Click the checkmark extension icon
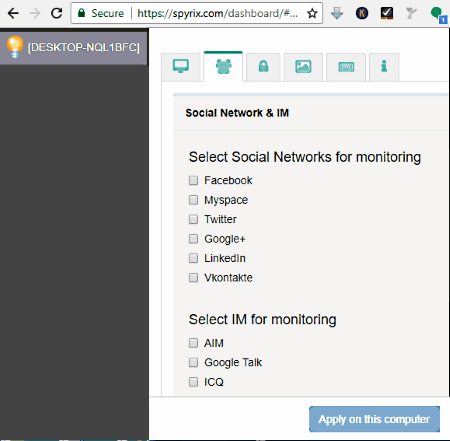This screenshot has width=450, height=441. coord(386,13)
